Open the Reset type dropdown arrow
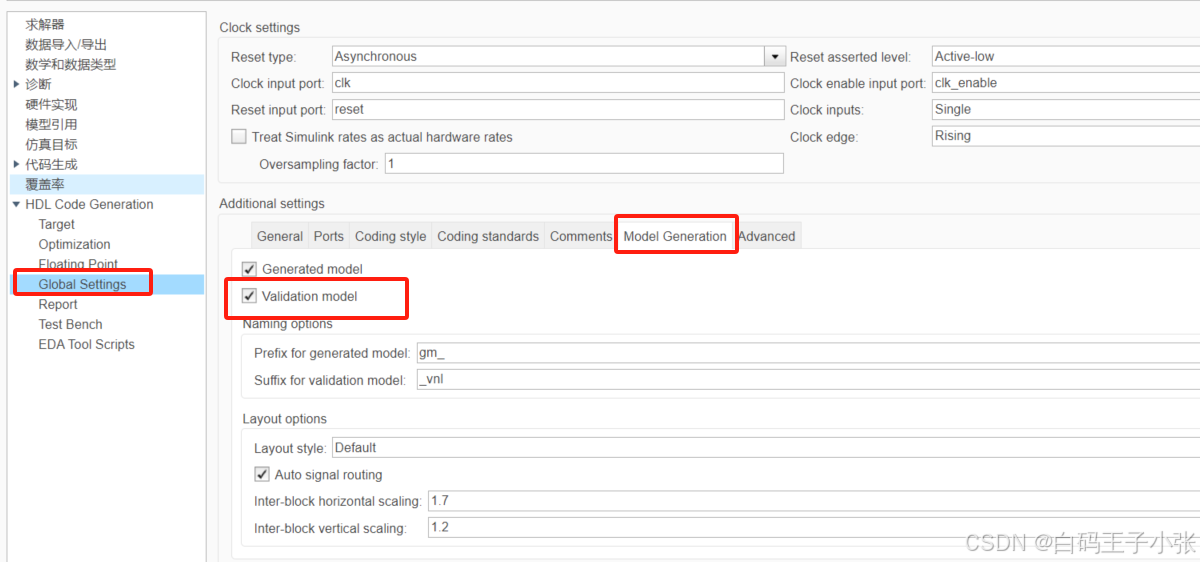1200x562 pixels. tap(774, 57)
